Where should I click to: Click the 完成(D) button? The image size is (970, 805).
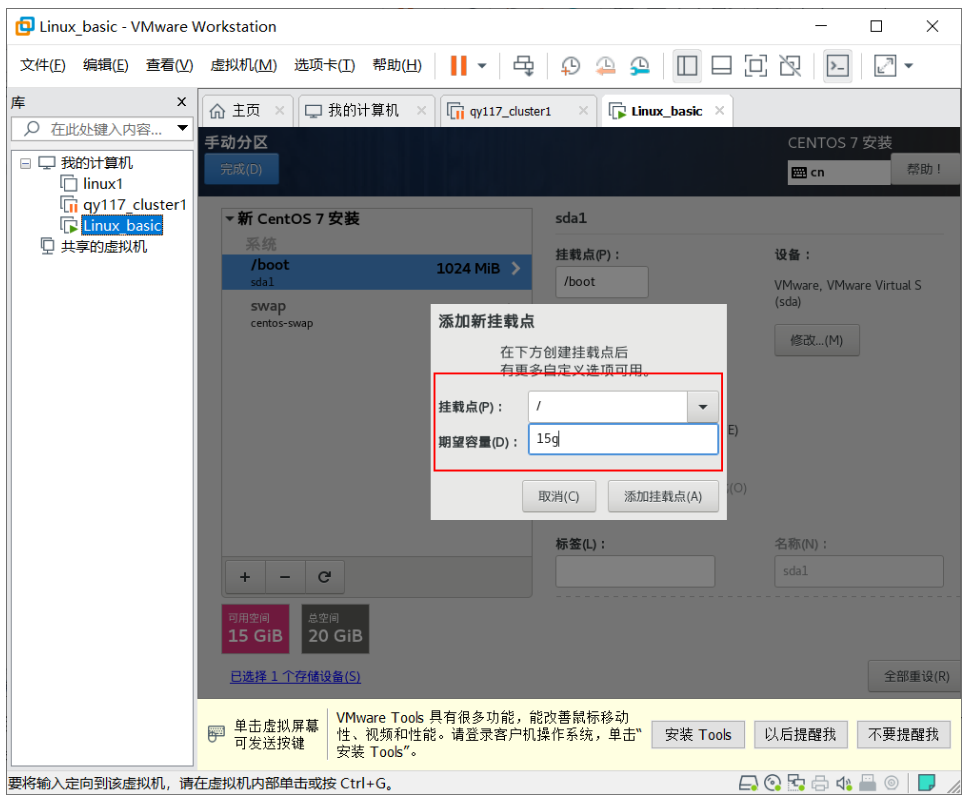[241, 169]
